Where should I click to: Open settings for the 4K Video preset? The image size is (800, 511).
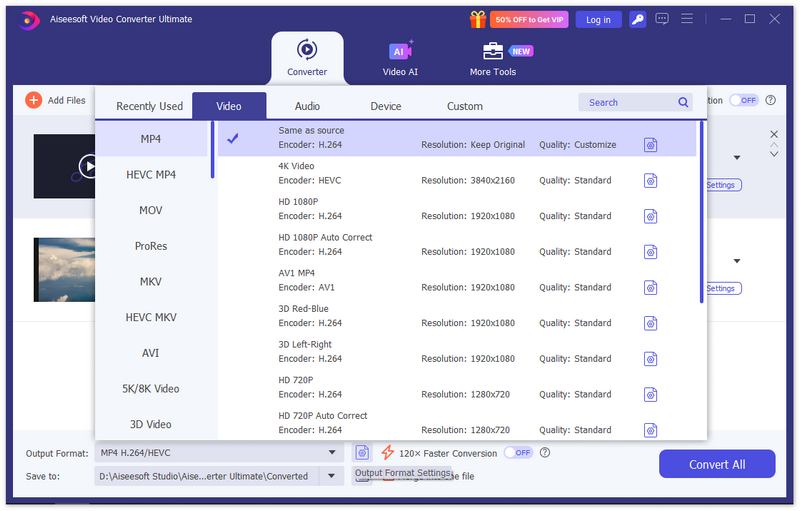click(650, 181)
